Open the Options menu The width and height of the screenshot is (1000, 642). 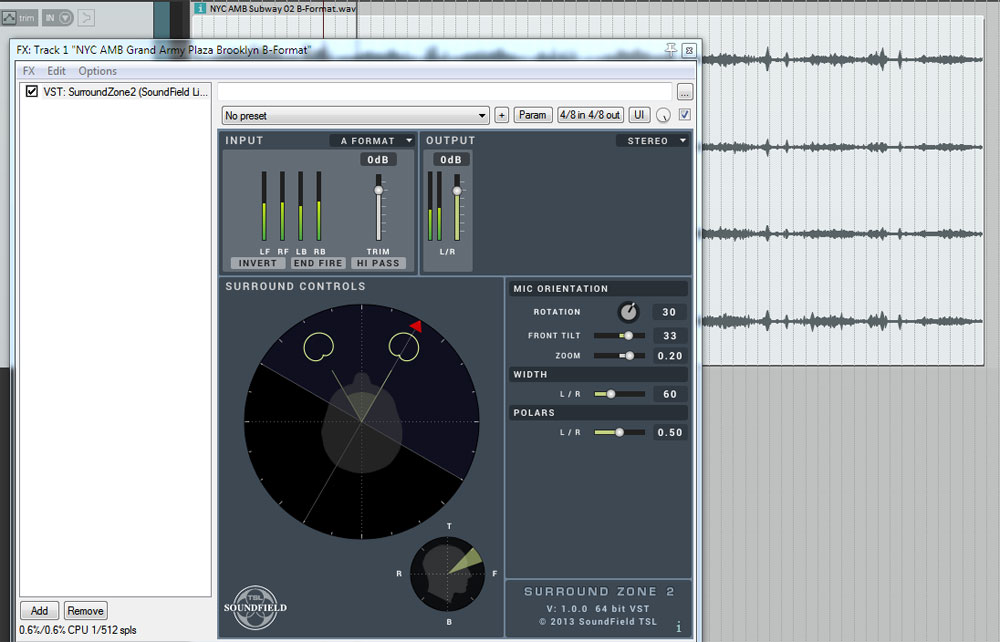98,71
